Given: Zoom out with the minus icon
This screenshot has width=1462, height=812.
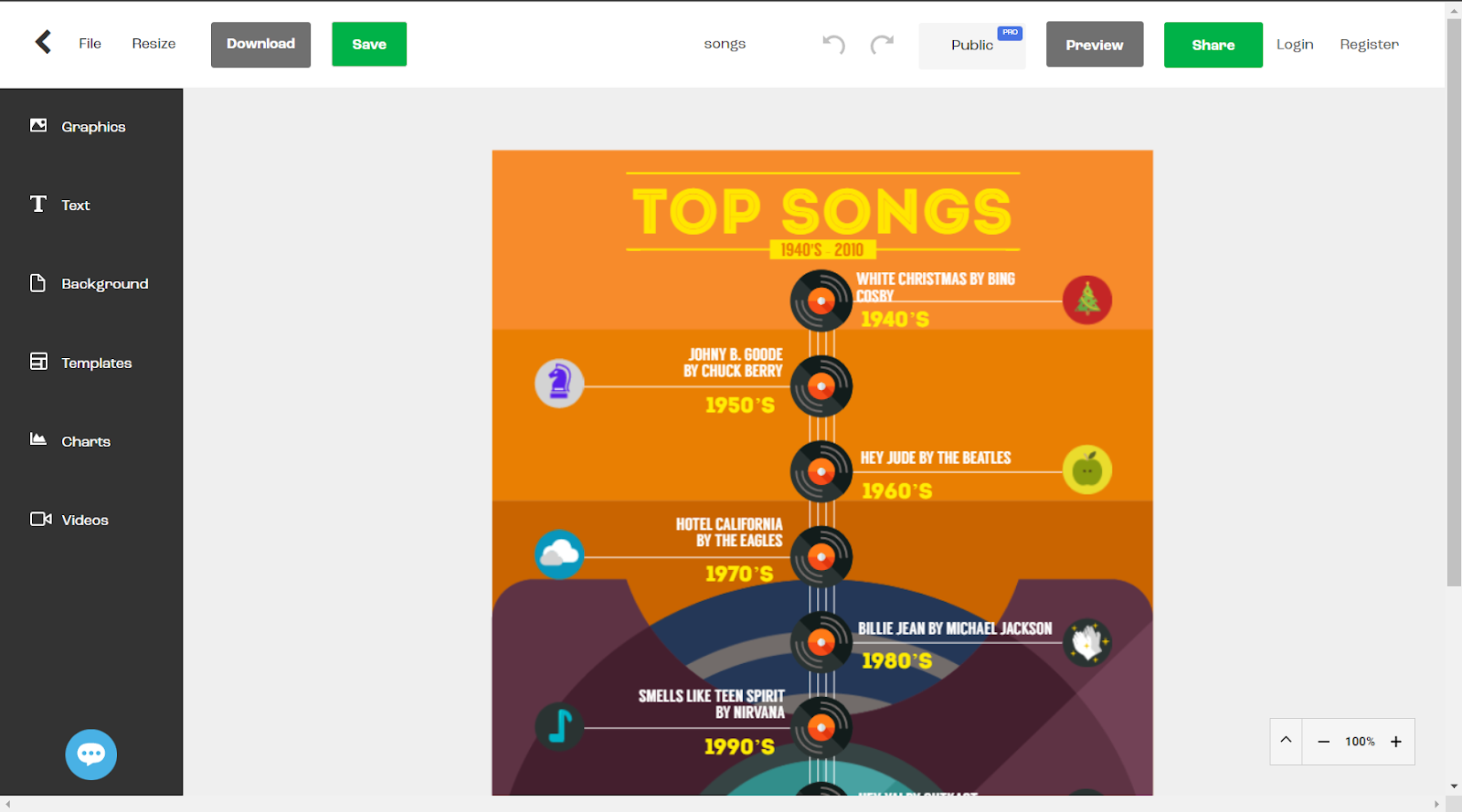Looking at the screenshot, I should coord(1323,742).
